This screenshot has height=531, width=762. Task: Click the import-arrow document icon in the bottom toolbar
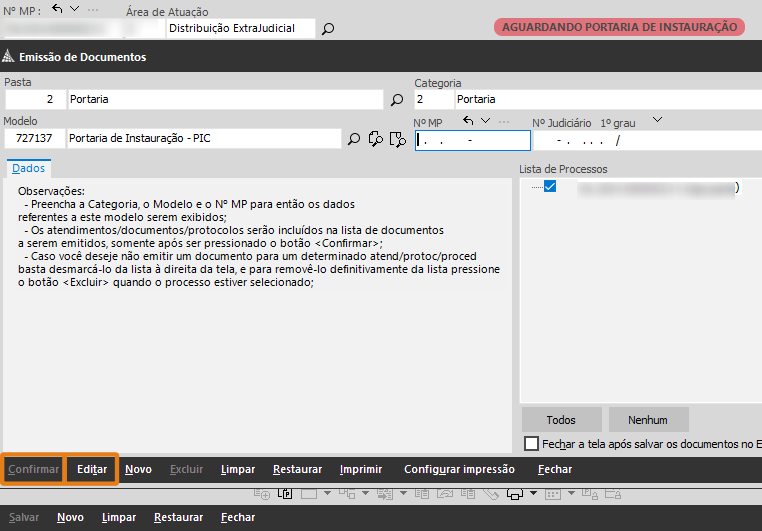(385, 494)
